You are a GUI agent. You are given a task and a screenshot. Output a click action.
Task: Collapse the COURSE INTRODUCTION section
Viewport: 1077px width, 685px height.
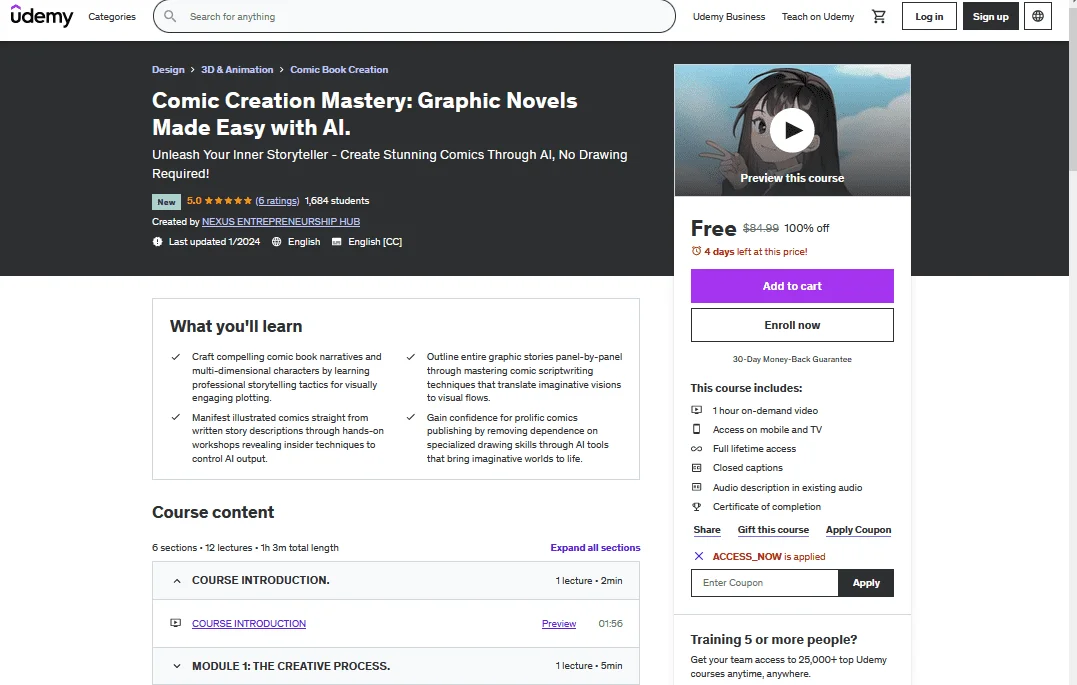[396, 581]
